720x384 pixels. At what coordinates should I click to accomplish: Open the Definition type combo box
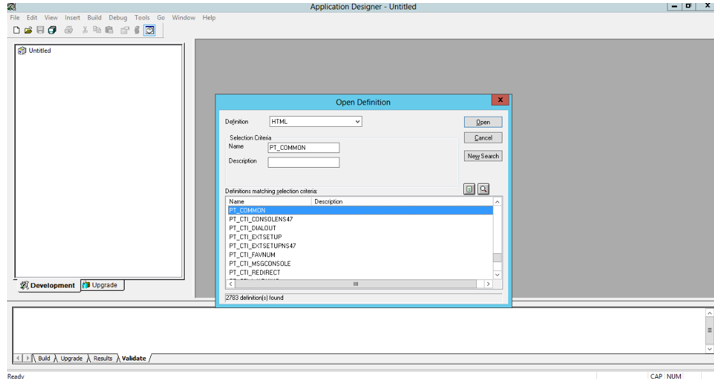[x=315, y=122]
